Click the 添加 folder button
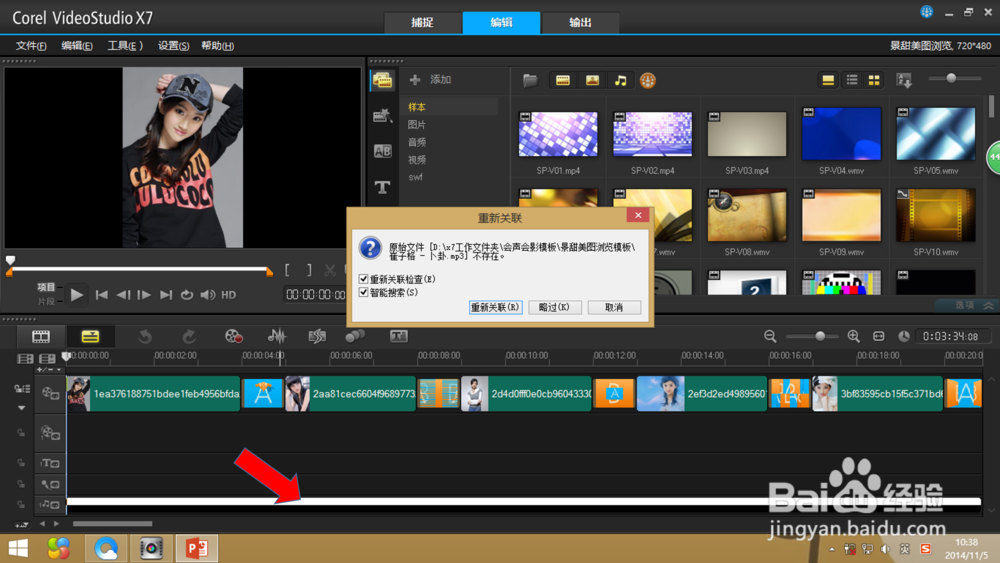Viewport: 1000px width, 563px height. tap(430, 80)
